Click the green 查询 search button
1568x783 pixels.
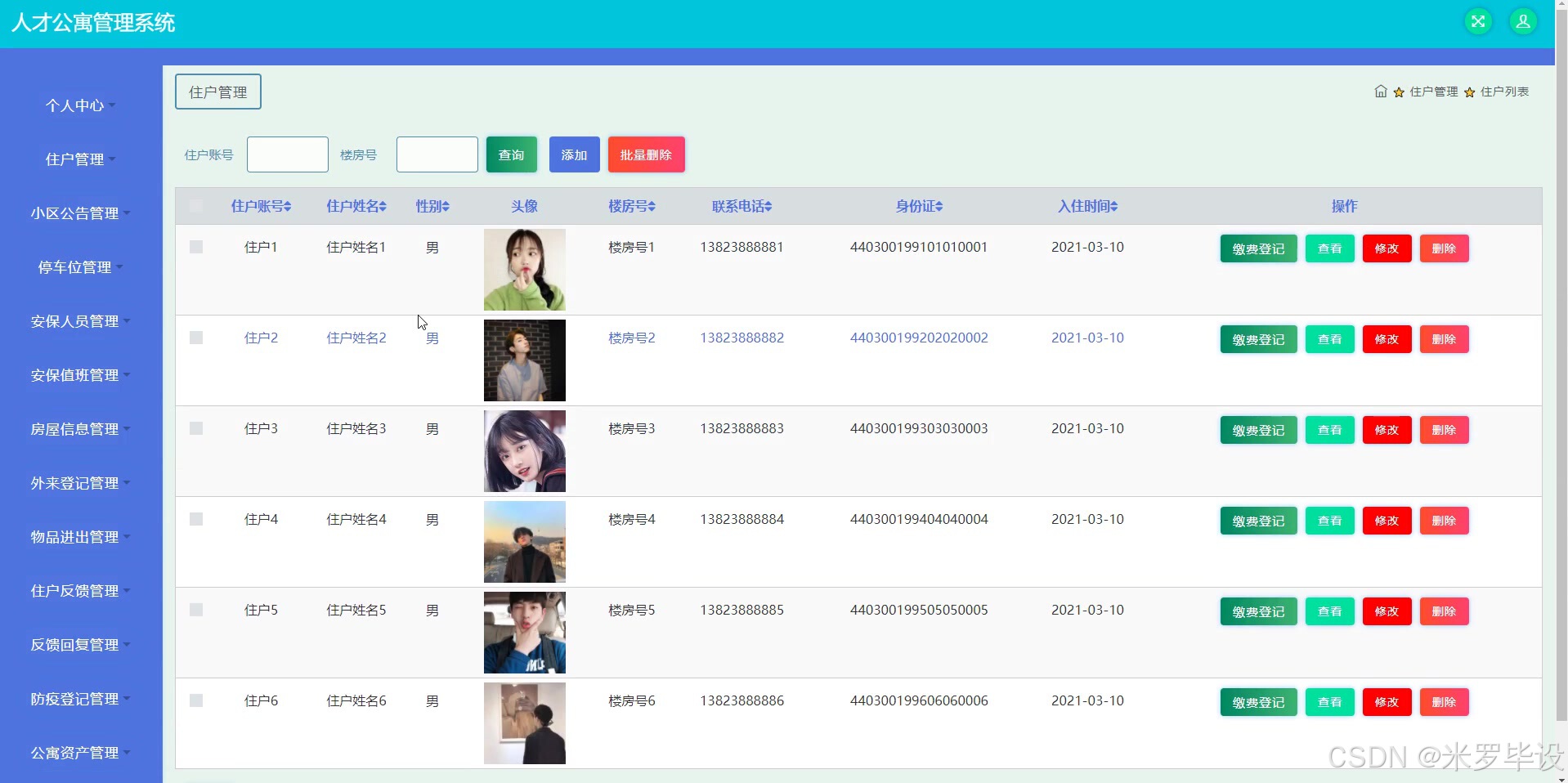point(512,154)
